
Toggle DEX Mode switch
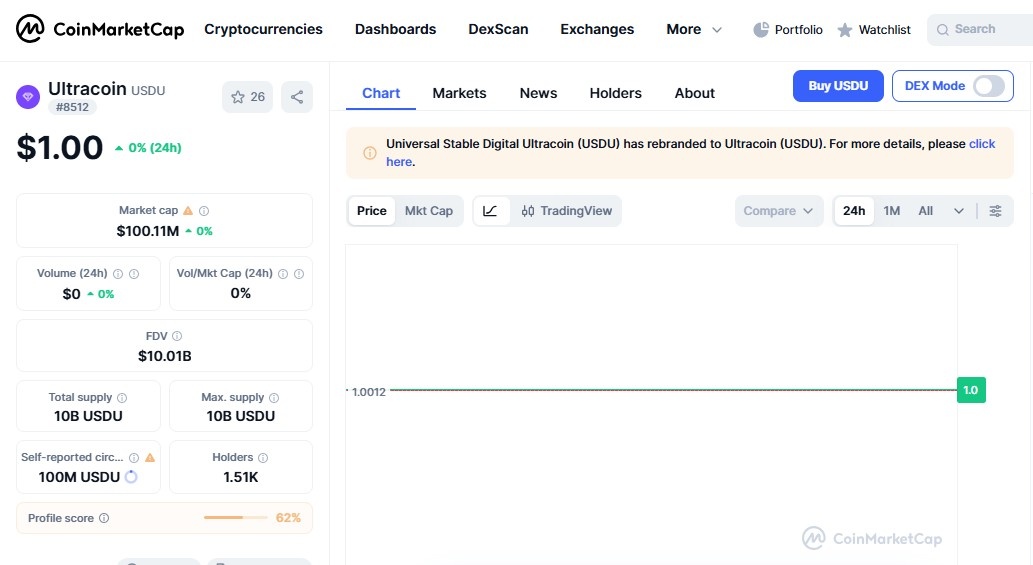(988, 86)
